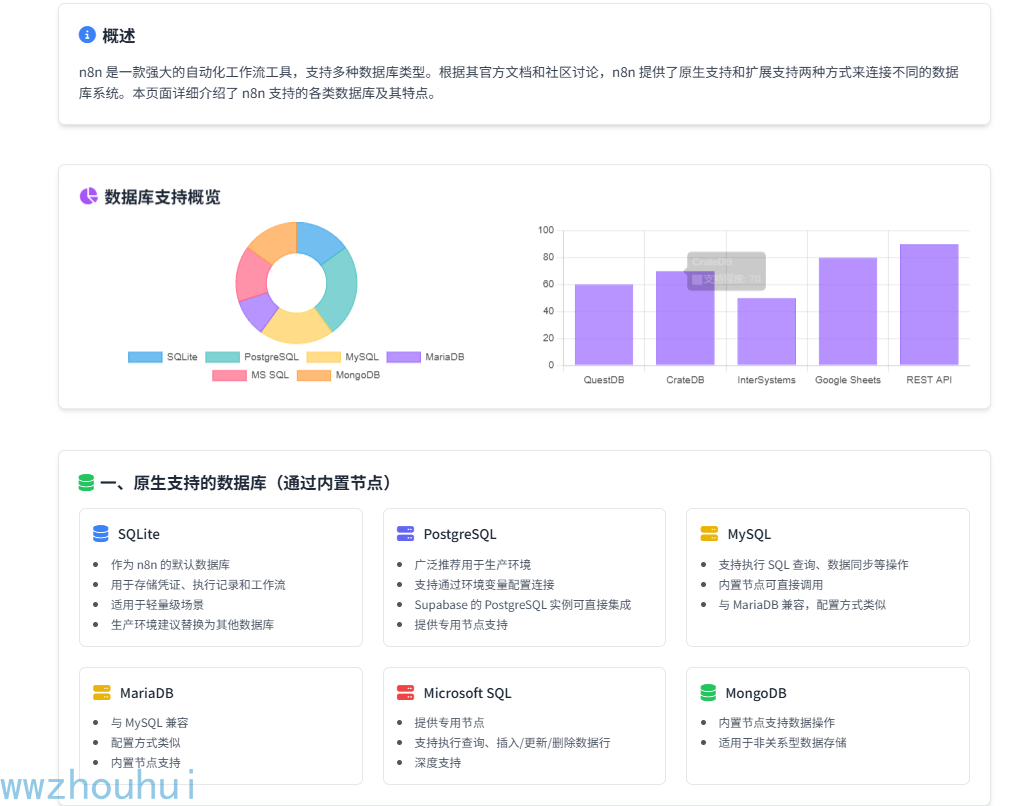Click the purple PostgreSQL server icon
Image resolution: width=1020 pixels, height=806 pixels.
click(x=405, y=533)
